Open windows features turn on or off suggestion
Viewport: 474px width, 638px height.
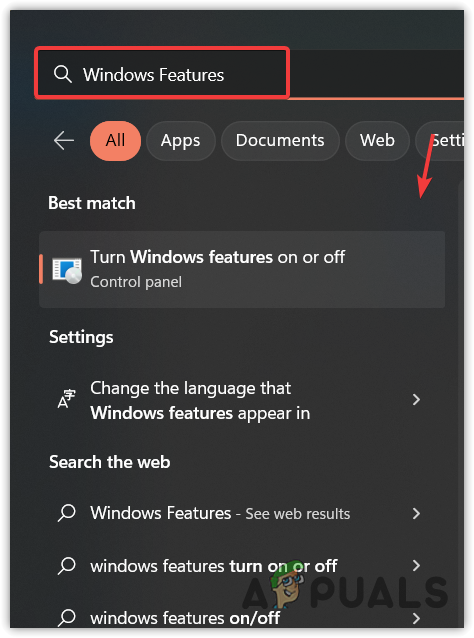click(x=242, y=566)
